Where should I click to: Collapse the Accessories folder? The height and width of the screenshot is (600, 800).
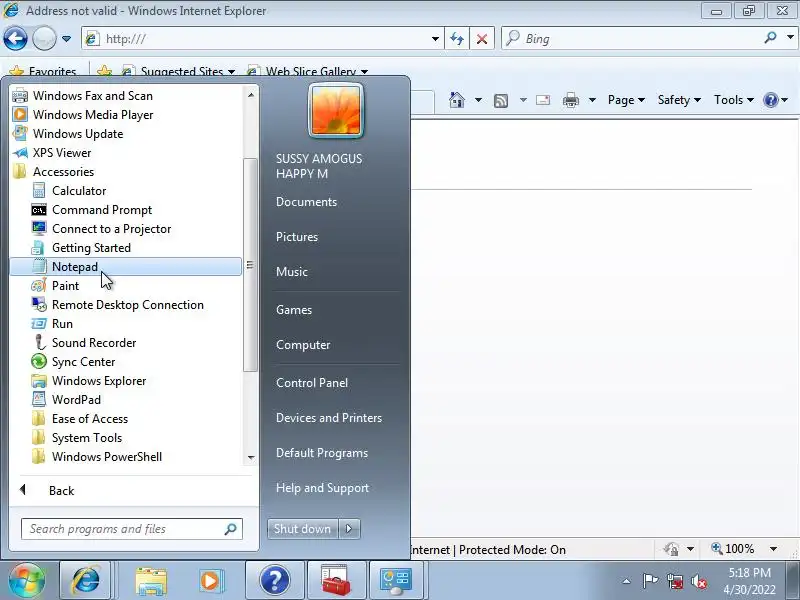[54, 171]
